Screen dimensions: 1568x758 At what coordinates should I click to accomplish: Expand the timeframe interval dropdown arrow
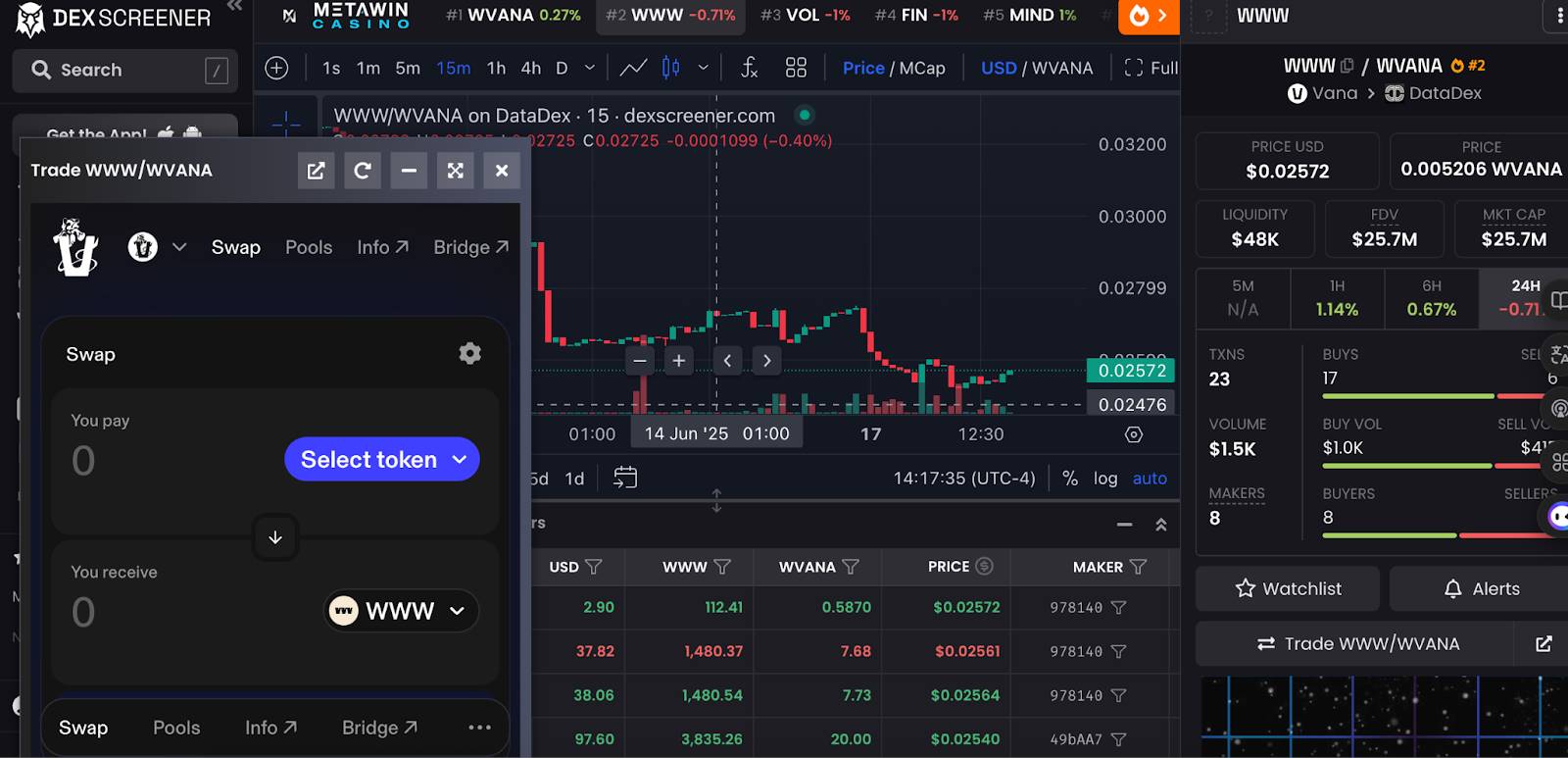(x=590, y=68)
